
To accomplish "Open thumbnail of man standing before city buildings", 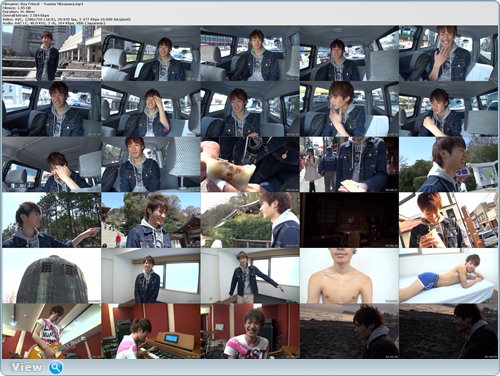I will [52, 53].
